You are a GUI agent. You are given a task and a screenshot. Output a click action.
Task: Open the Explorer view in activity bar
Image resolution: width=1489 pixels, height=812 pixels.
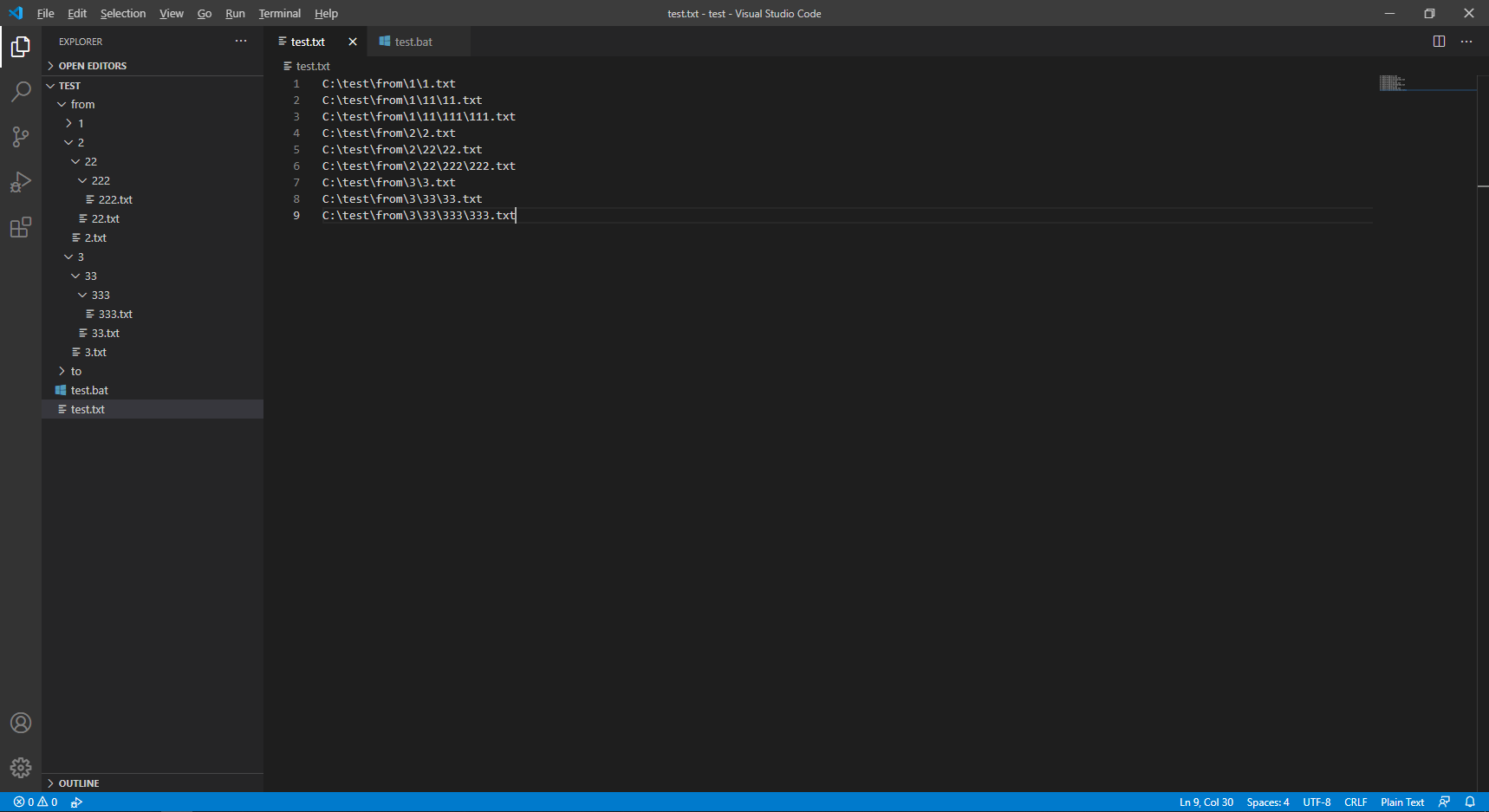pyautogui.click(x=21, y=47)
